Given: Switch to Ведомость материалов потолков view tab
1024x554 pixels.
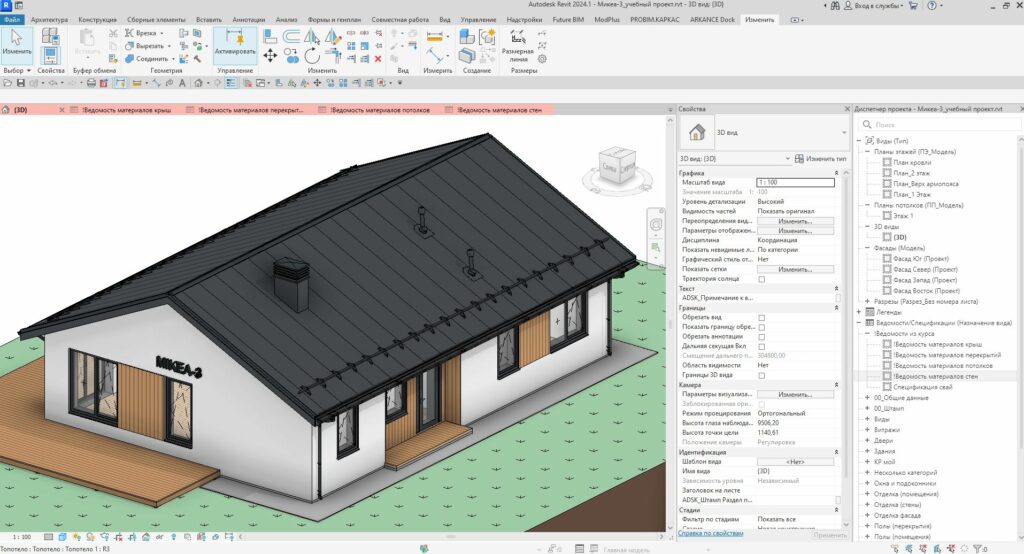Looking at the screenshot, I should click(x=380, y=110).
